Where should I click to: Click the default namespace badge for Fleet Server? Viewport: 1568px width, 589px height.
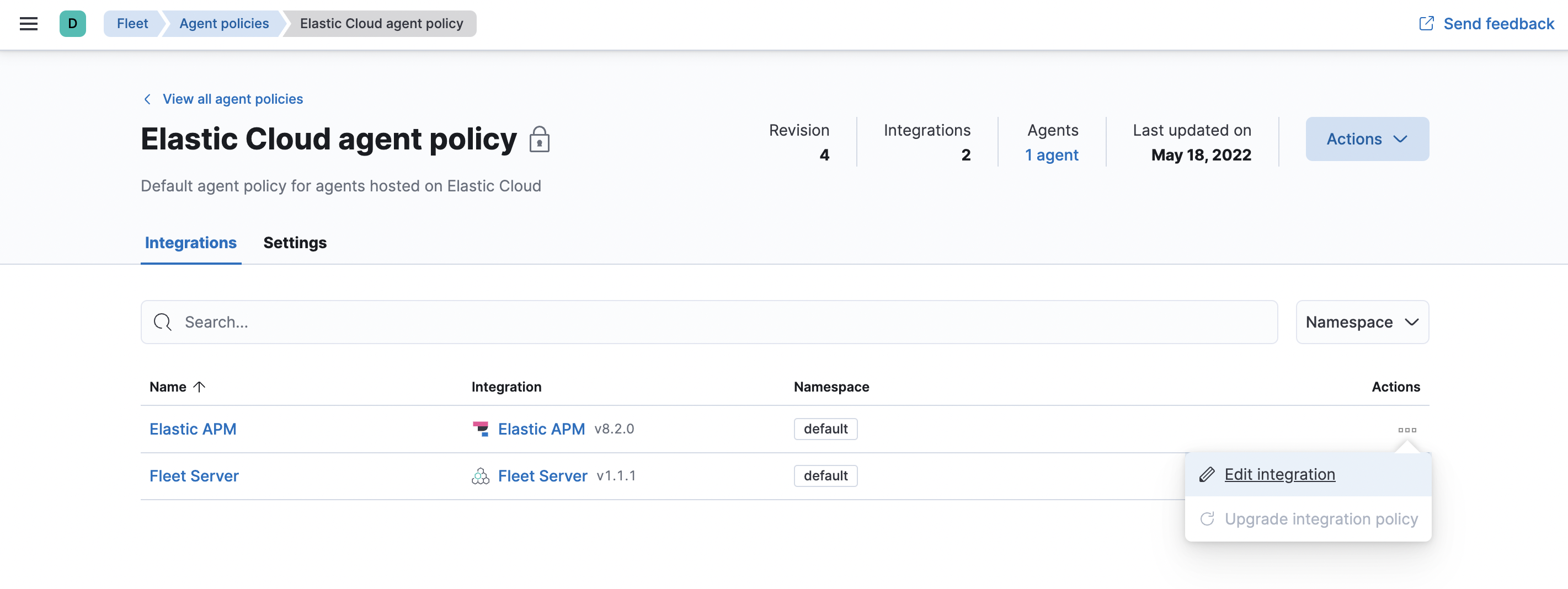825,476
